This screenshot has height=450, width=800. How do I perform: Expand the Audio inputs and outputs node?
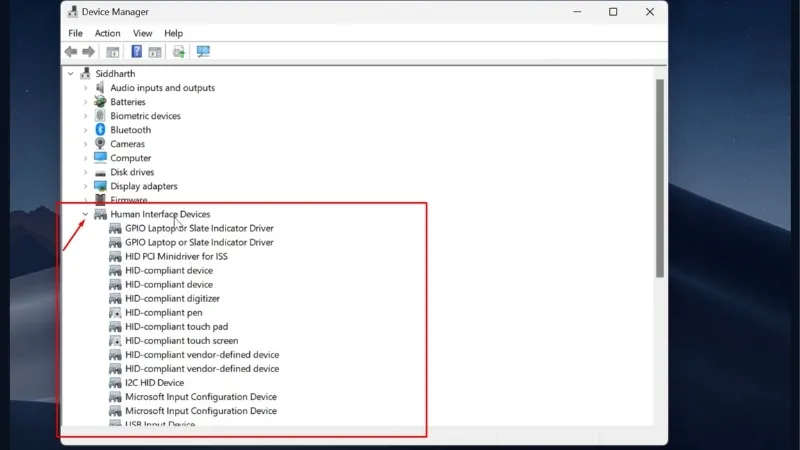(x=85, y=88)
